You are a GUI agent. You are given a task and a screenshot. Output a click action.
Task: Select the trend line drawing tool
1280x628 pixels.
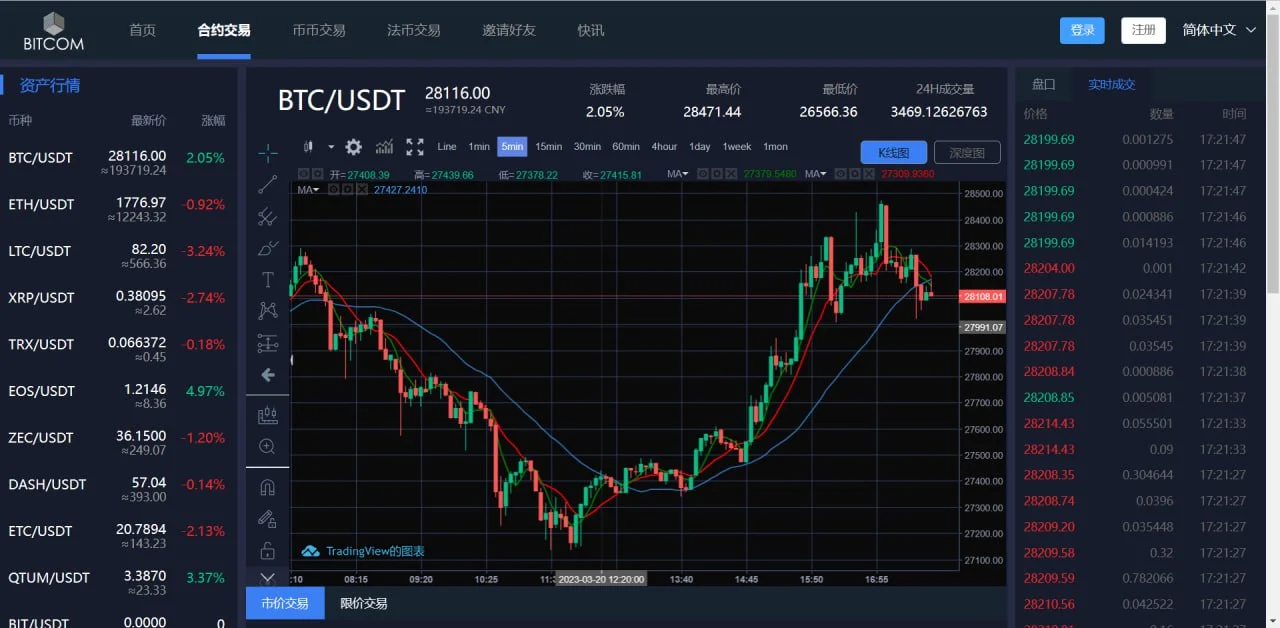click(267, 185)
